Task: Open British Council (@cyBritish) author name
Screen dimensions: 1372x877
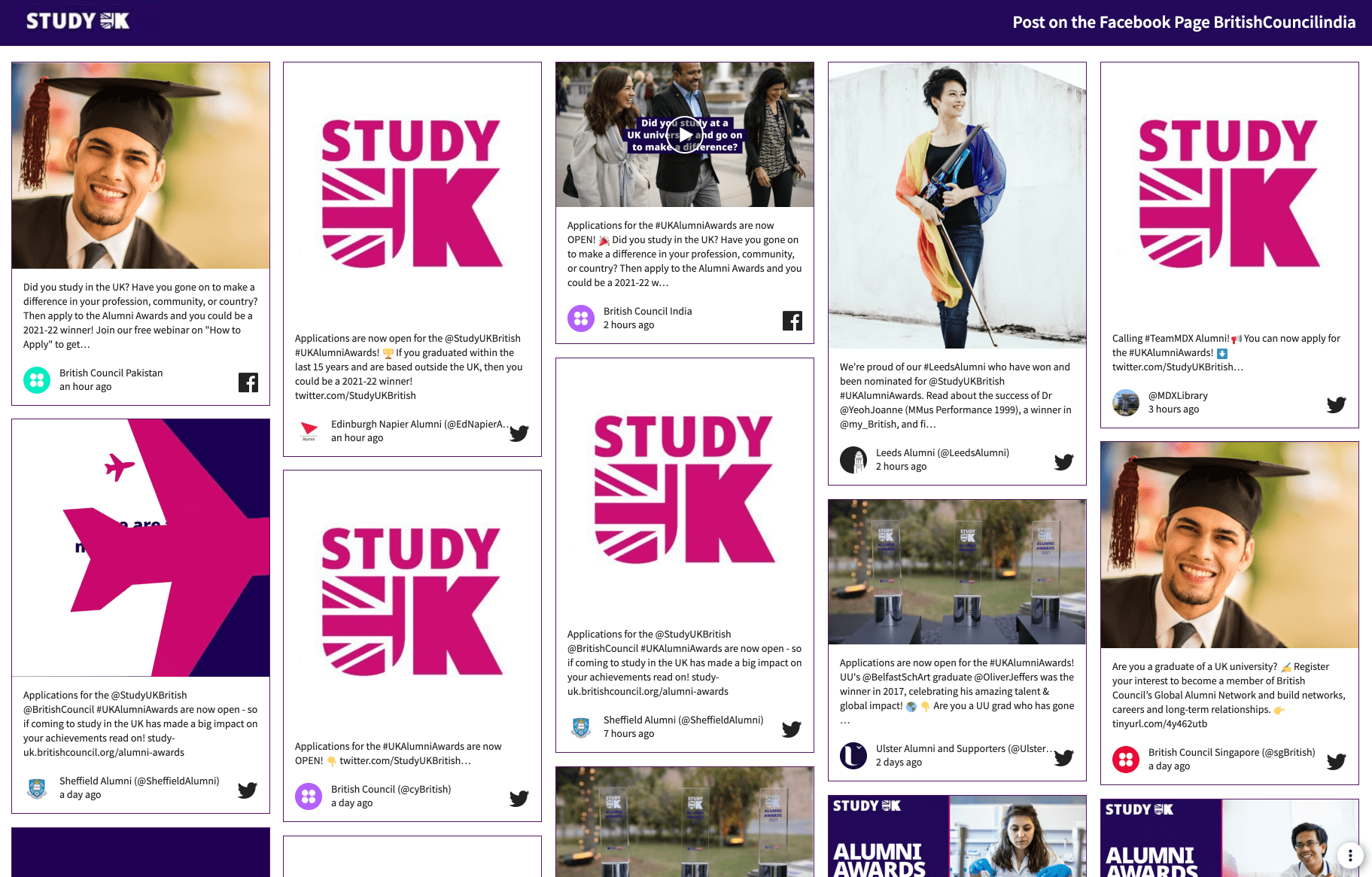Action: coord(391,790)
